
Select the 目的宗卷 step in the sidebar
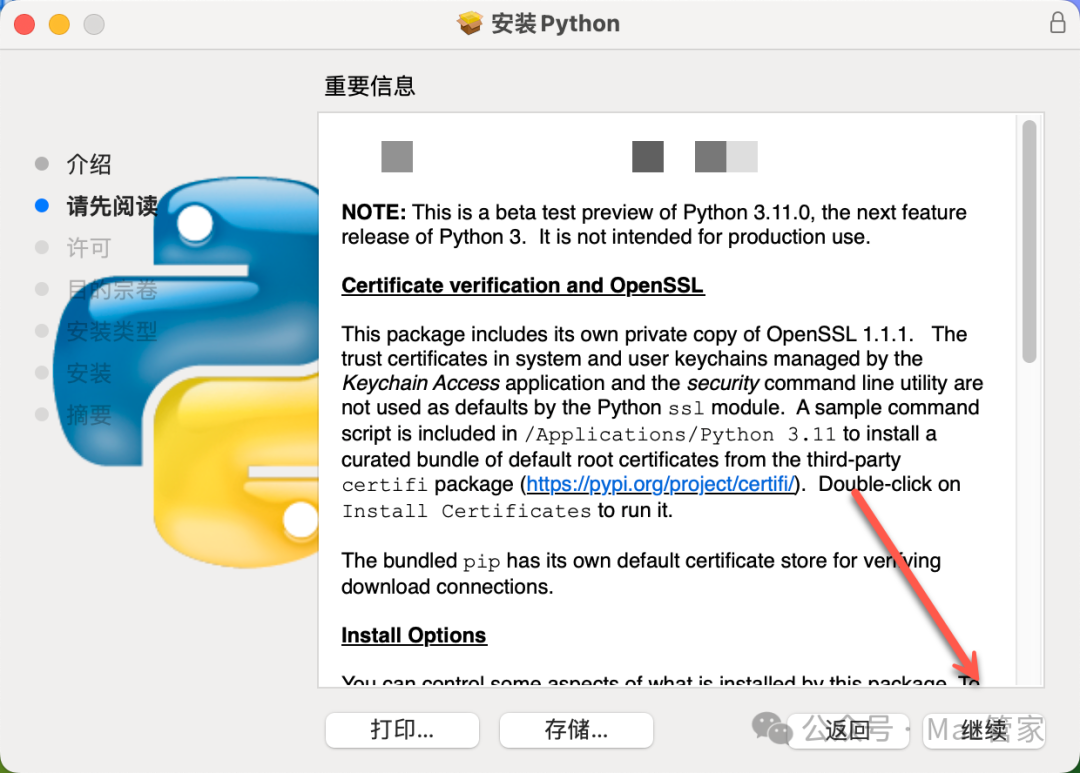111,290
